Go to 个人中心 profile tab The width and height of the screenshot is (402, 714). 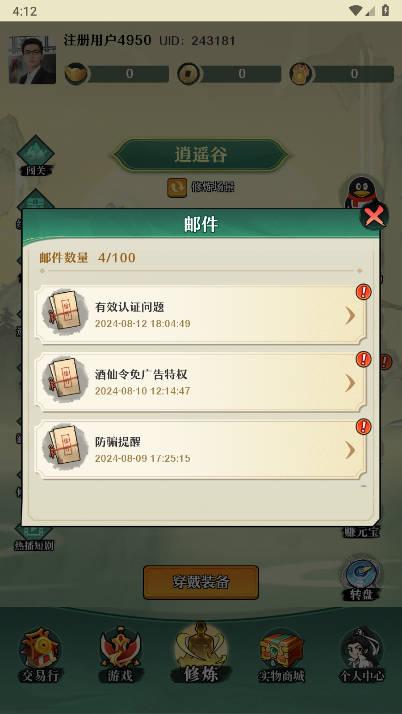coord(362,655)
